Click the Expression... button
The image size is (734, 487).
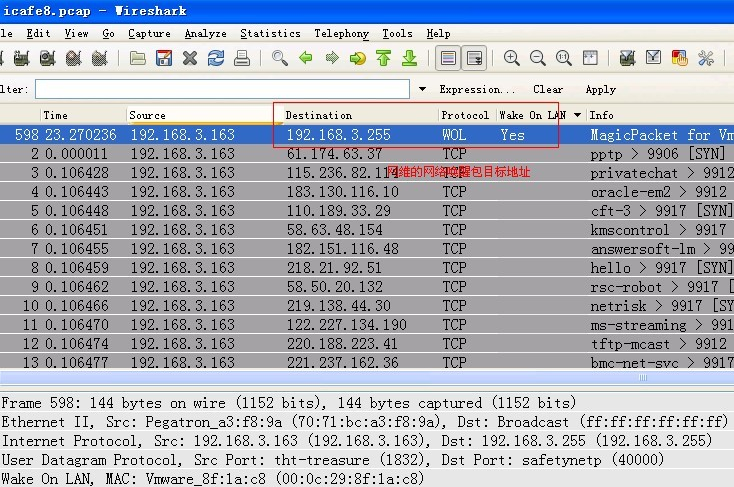pos(477,89)
